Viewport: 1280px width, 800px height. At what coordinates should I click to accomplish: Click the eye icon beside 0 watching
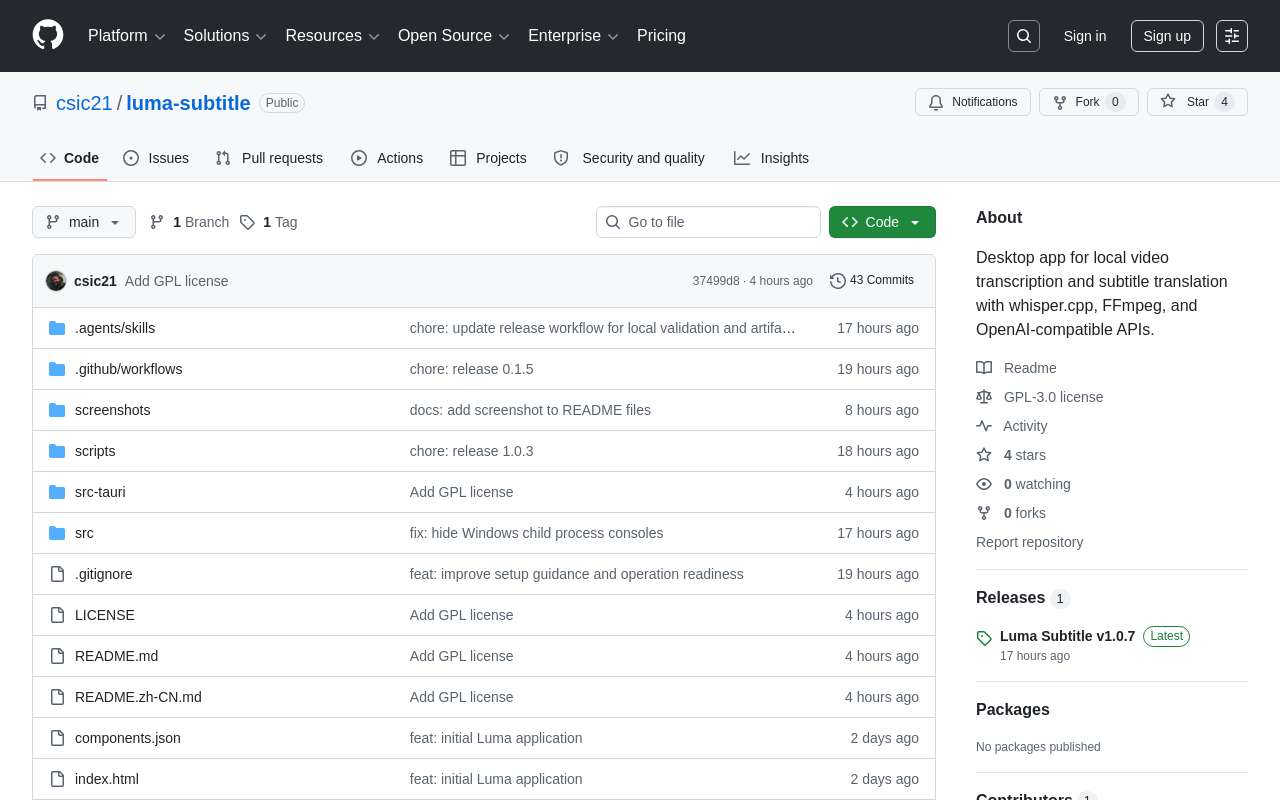pos(984,484)
